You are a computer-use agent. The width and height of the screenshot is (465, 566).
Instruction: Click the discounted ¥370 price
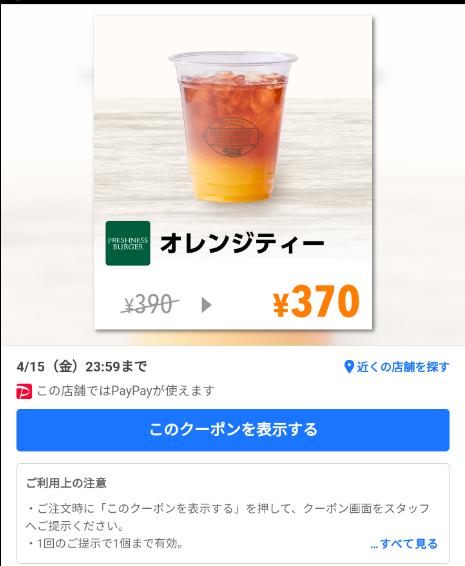click(x=316, y=301)
